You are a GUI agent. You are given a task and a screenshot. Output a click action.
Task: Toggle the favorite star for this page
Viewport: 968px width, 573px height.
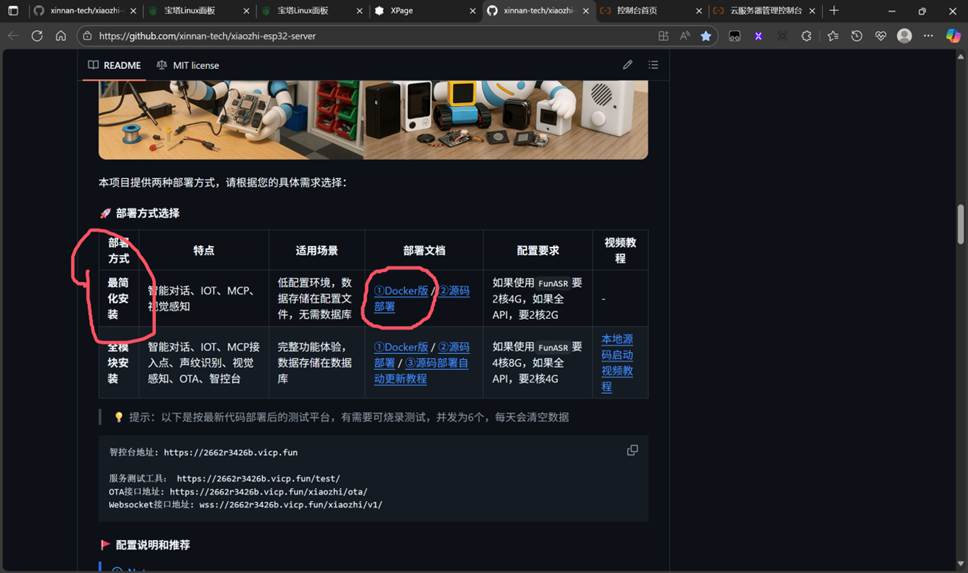coord(706,35)
